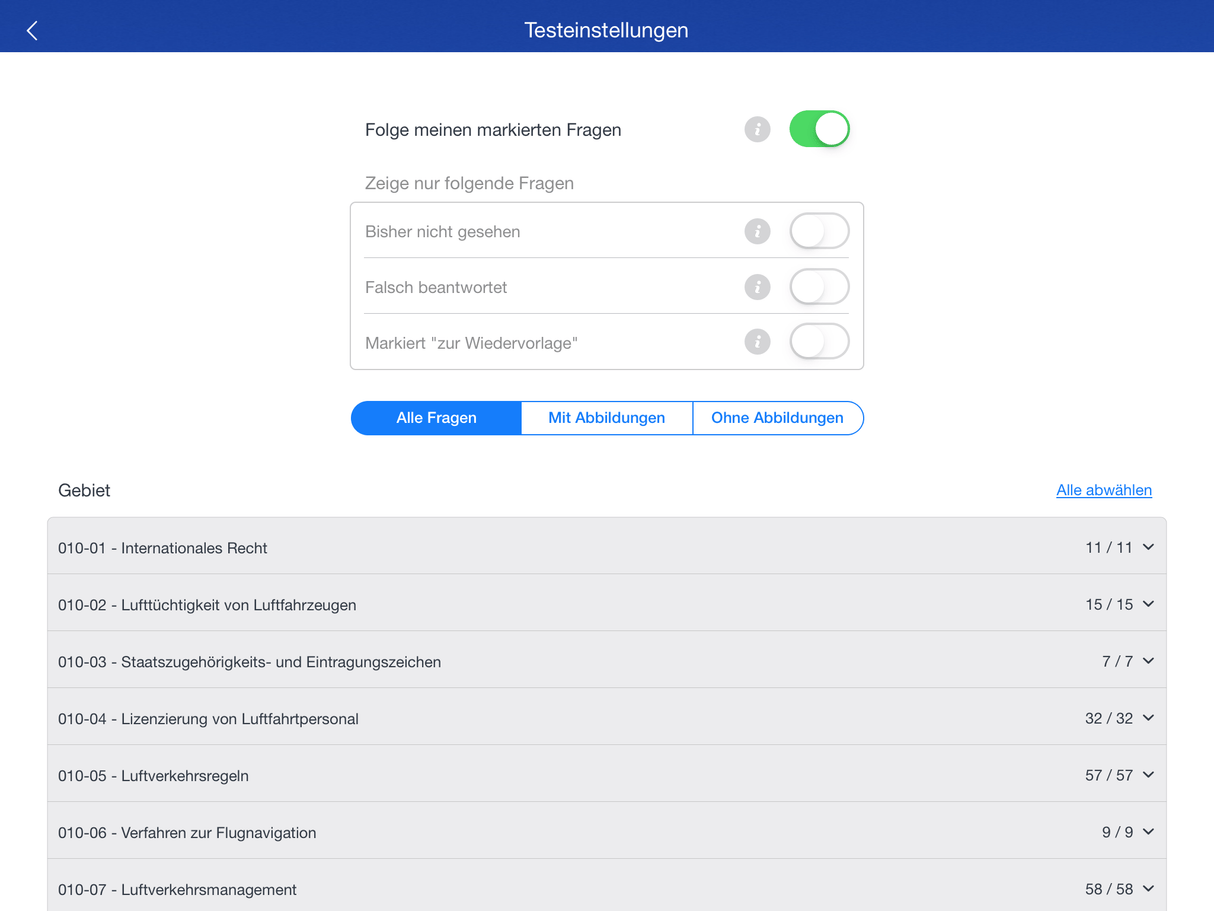
Task: Go back using the top-left arrow
Action: pyautogui.click(x=32, y=30)
